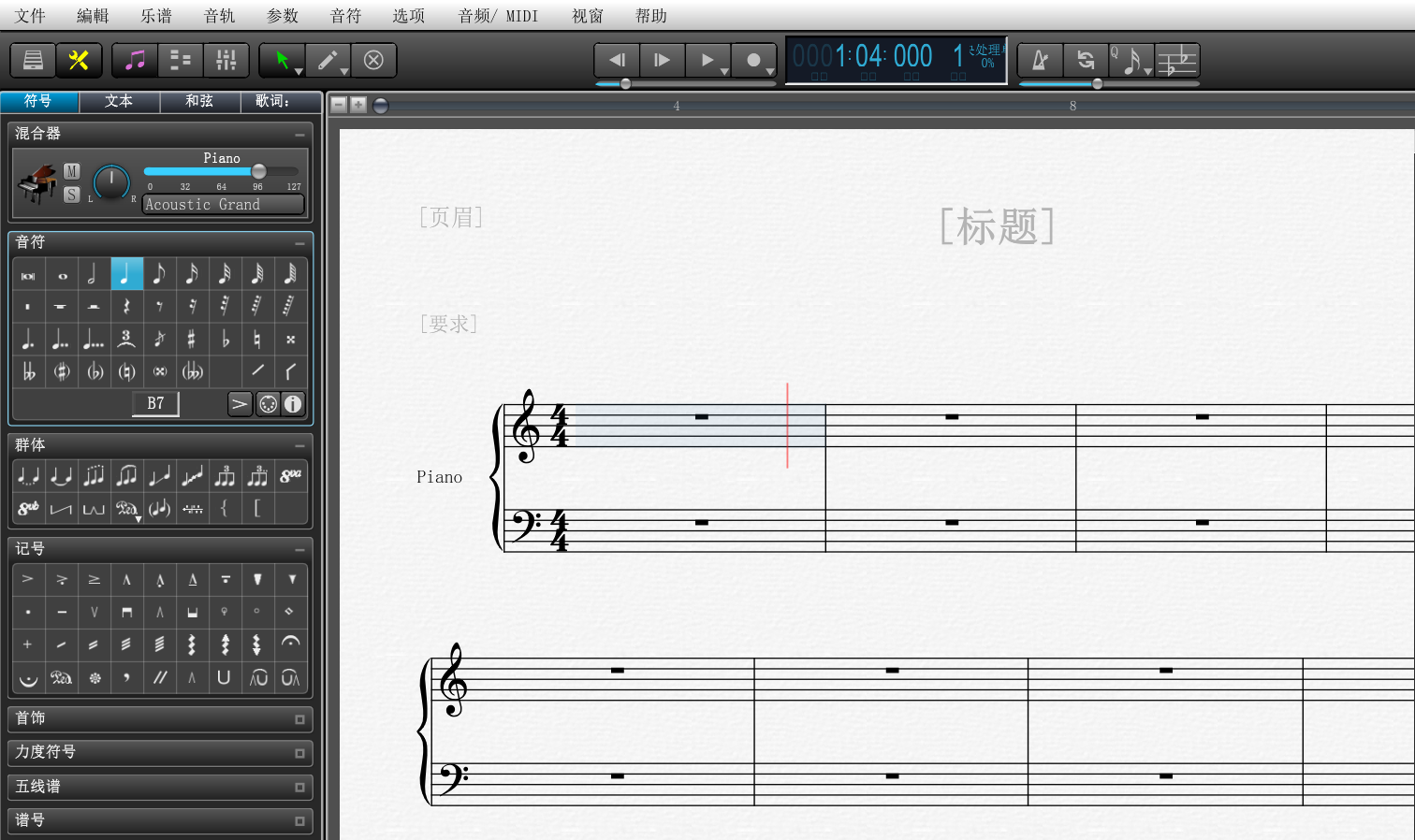Select the quarter rest symbol
This screenshot has width=1415, height=840.
[x=126, y=307]
